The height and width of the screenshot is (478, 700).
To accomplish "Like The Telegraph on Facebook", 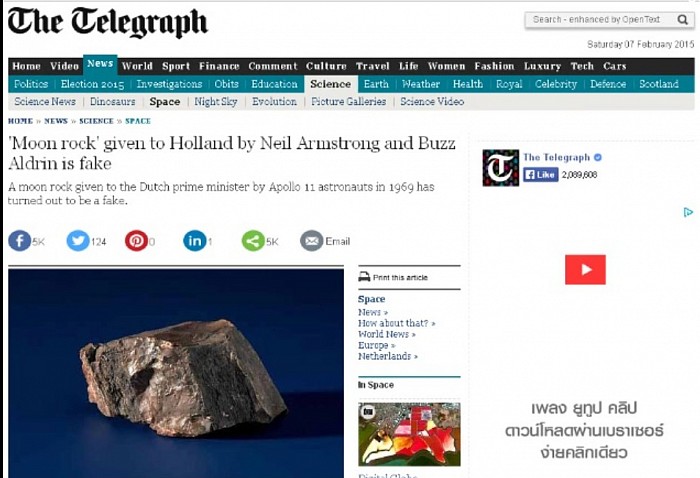I will [541, 175].
